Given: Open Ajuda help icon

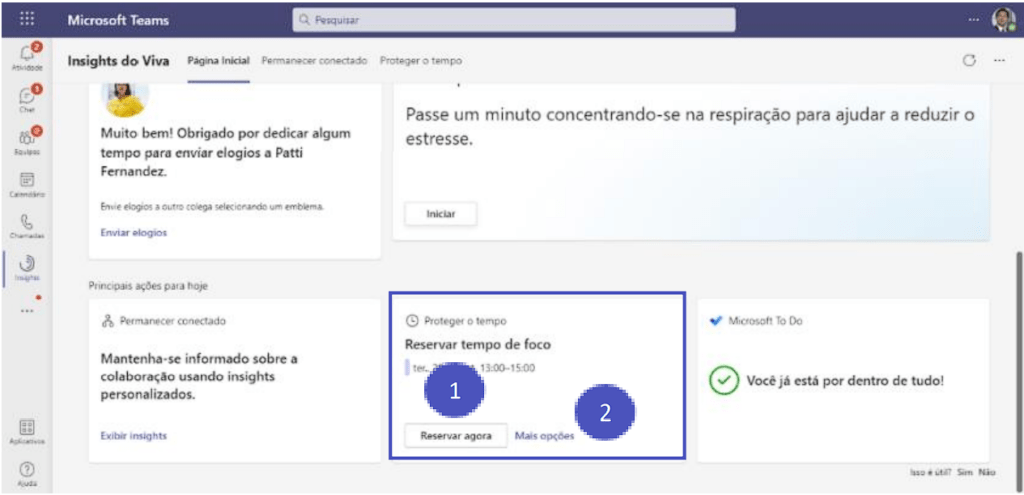Looking at the screenshot, I should 27,473.
